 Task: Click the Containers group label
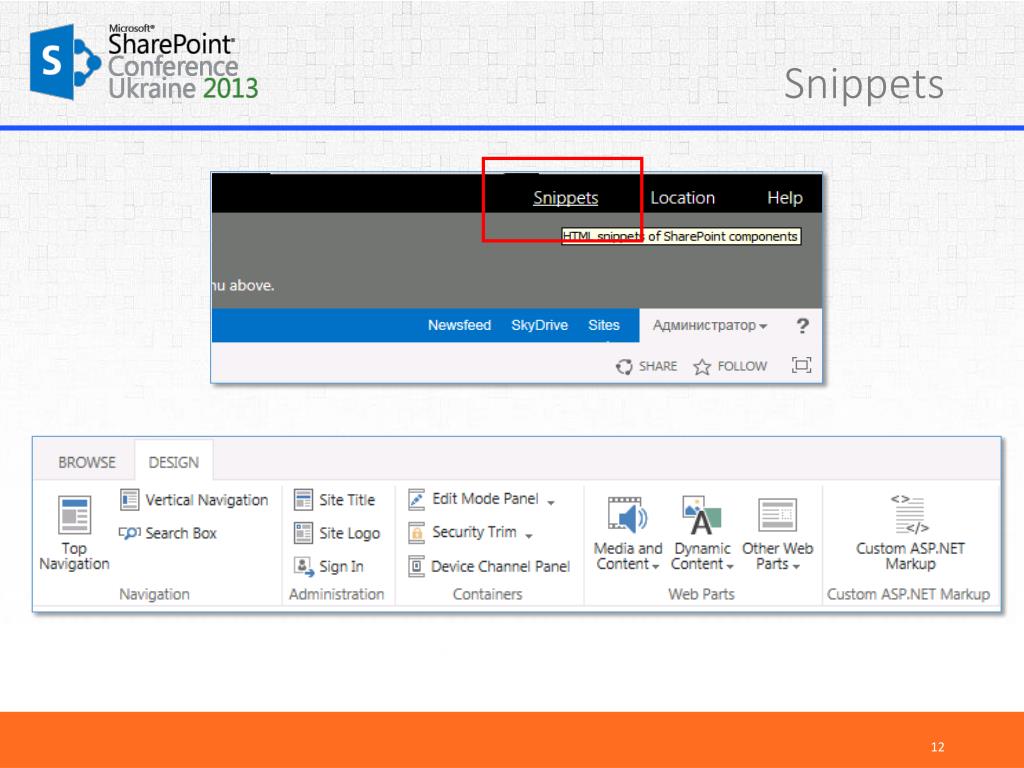tap(488, 594)
